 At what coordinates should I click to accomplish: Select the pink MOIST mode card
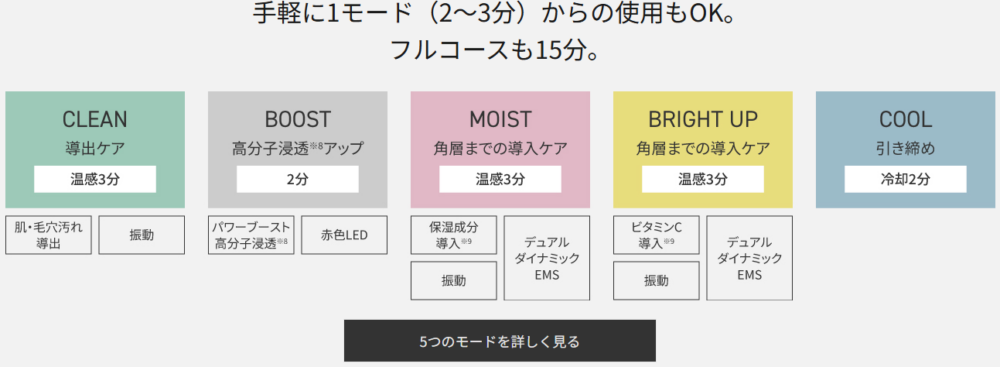tap(500, 149)
